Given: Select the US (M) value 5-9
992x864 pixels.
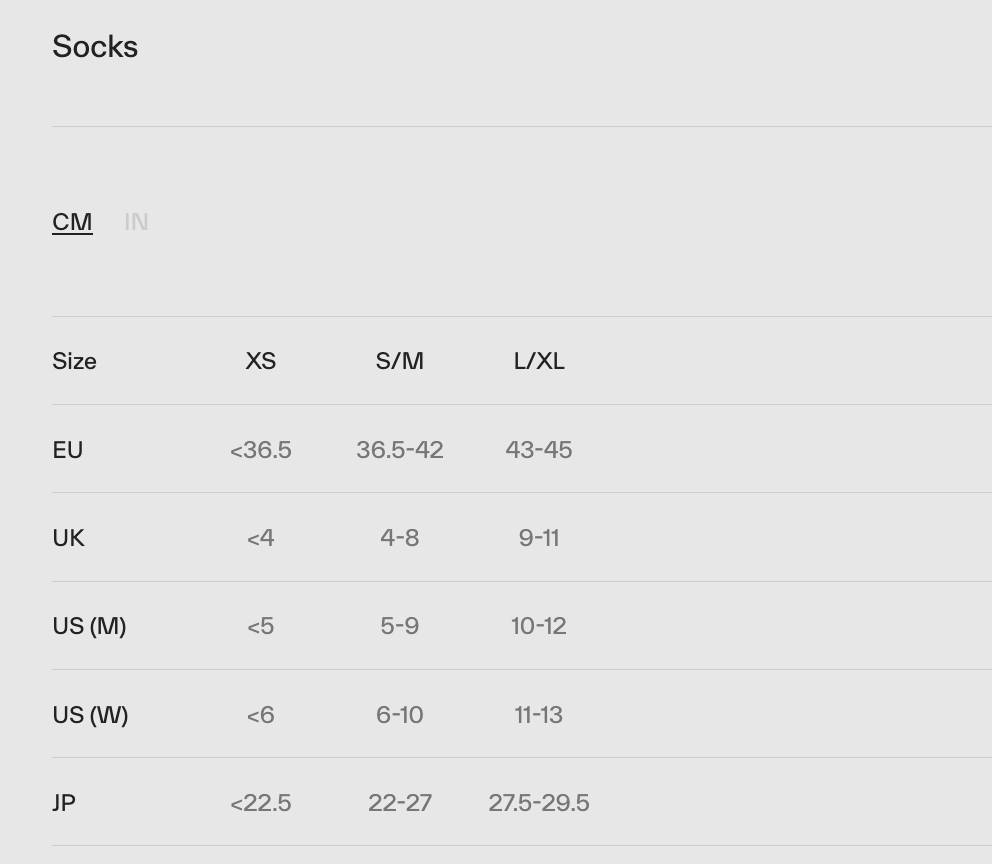Looking at the screenshot, I should pos(399,626).
